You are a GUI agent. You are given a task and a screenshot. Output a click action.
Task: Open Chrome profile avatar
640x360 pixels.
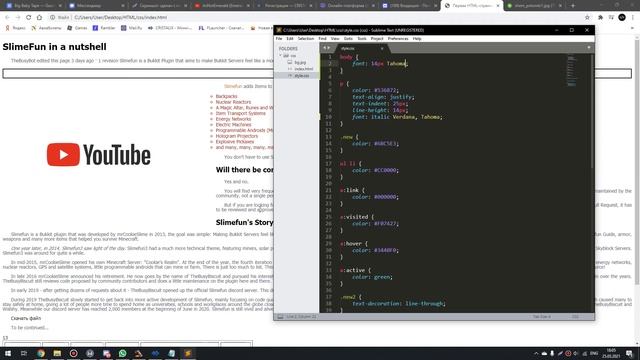click(622, 17)
